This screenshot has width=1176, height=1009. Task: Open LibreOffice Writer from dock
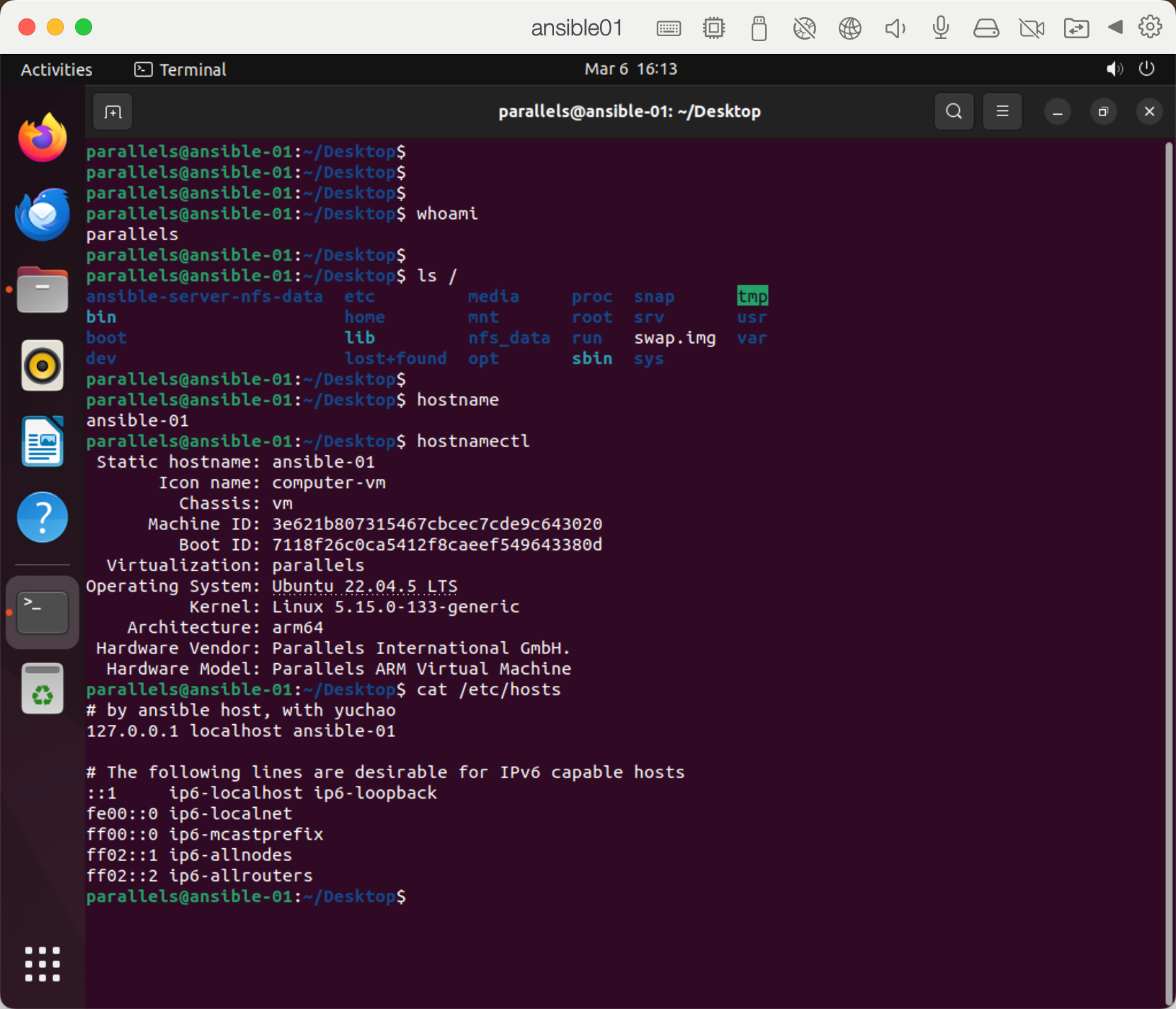43,441
